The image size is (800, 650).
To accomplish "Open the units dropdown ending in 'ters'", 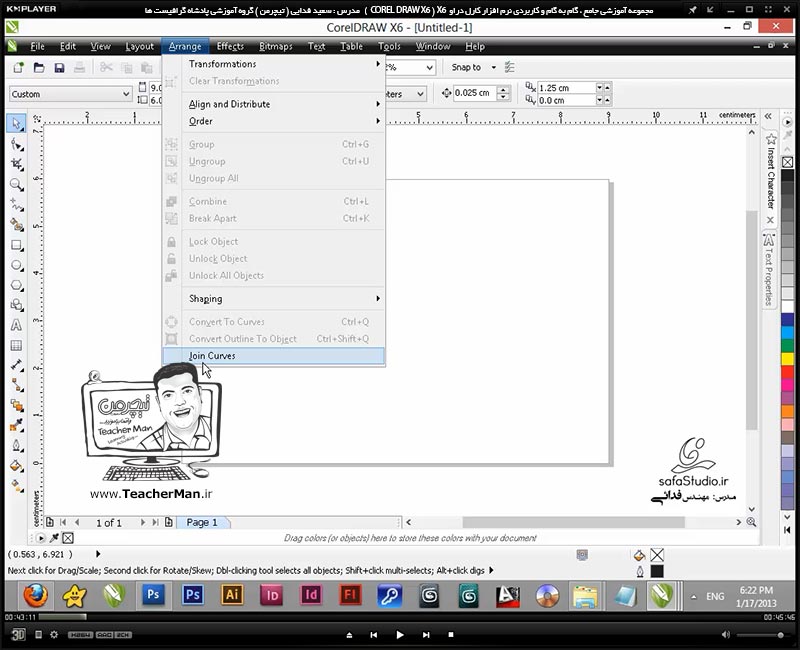I will pyautogui.click(x=420, y=94).
